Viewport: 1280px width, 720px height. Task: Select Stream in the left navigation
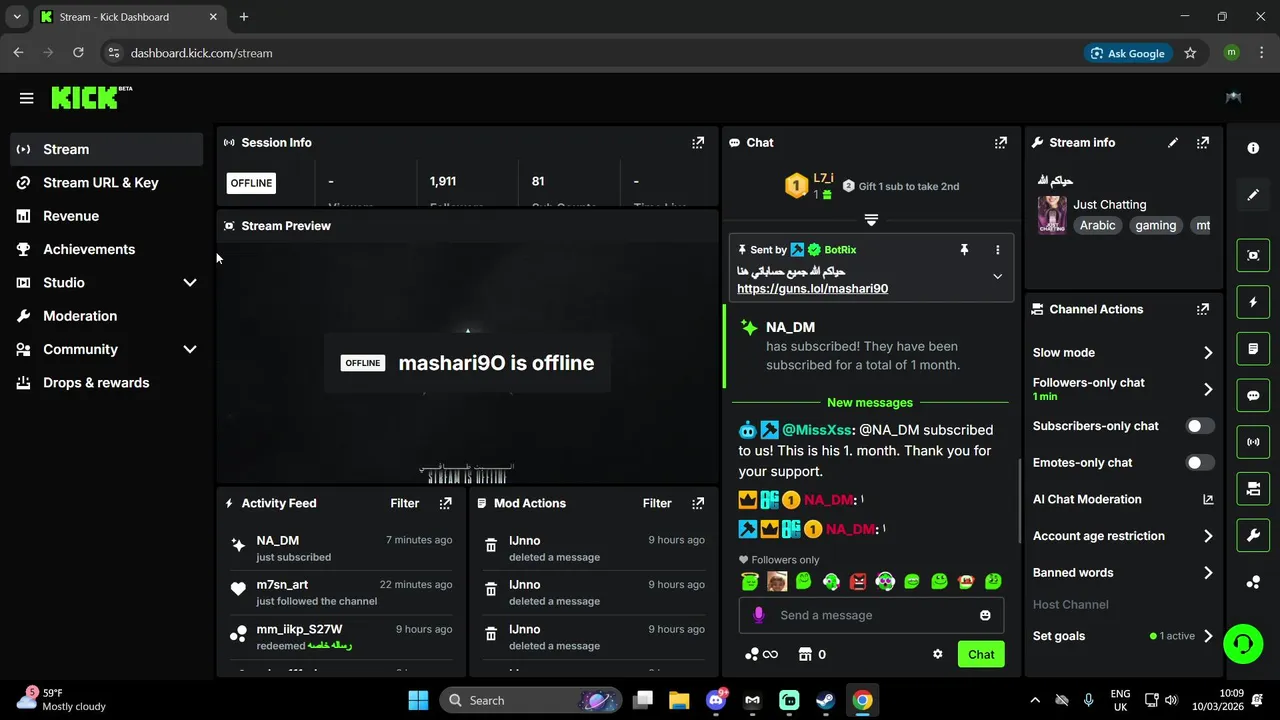108,149
